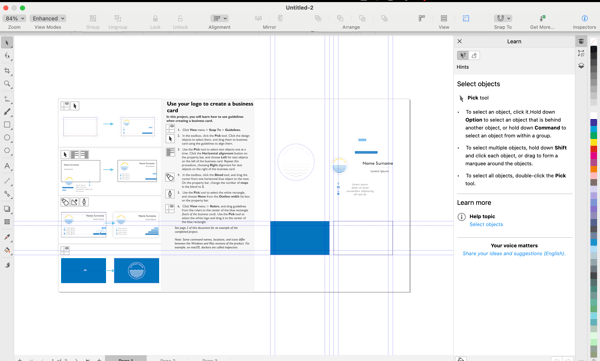This screenshot has width=600, height=361.
Task: Select the Crop tool
Action: 7,71
